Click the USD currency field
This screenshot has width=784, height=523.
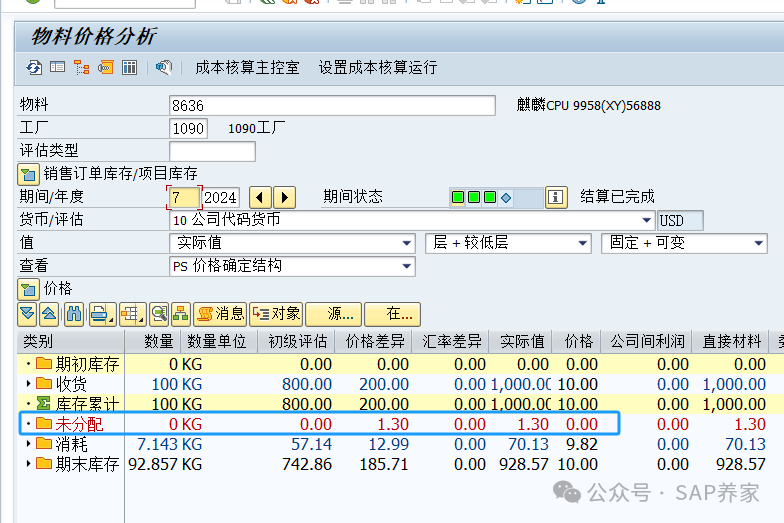680,220
